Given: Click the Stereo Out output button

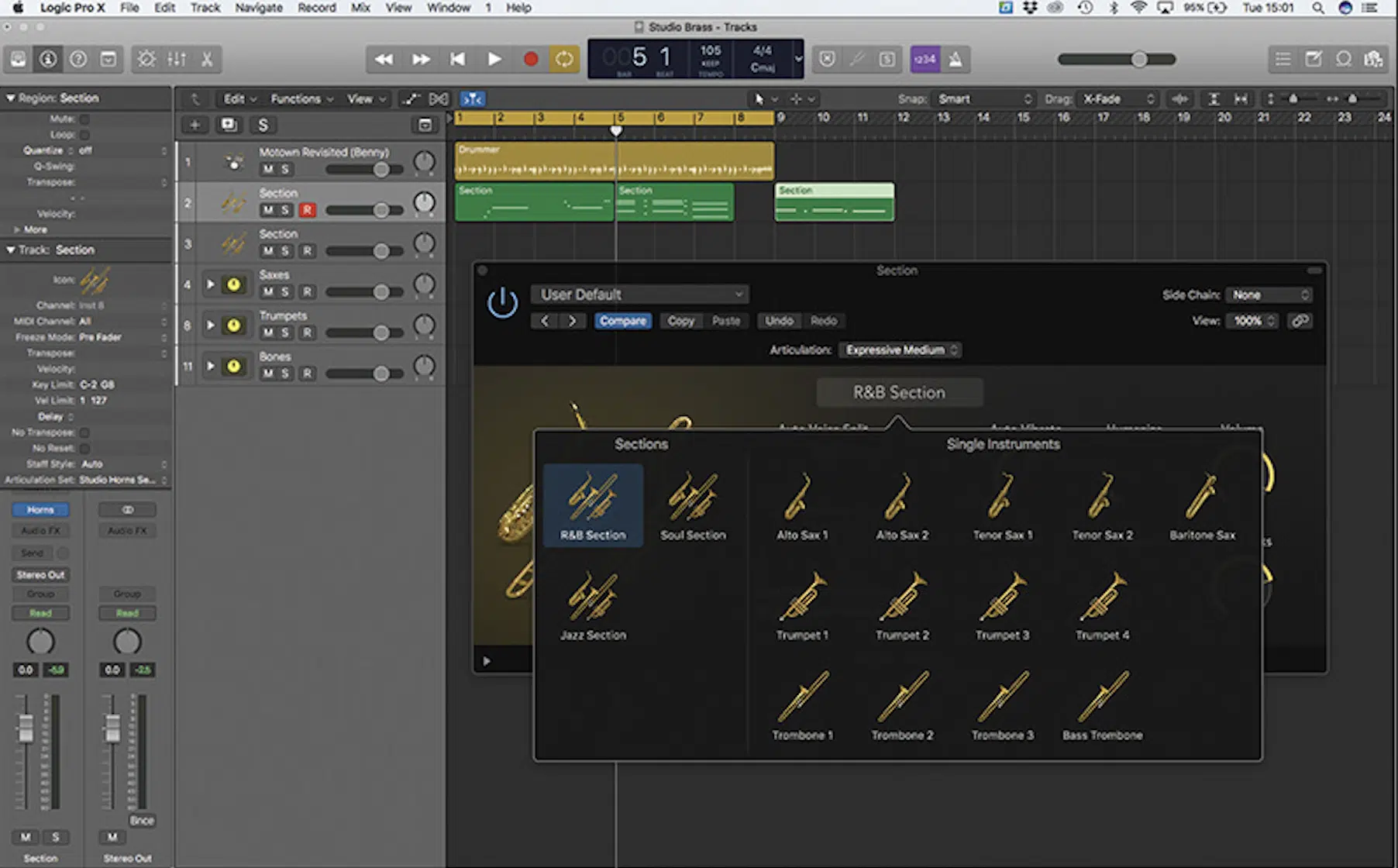Looking at the screenshot, I should click(40, 575).
